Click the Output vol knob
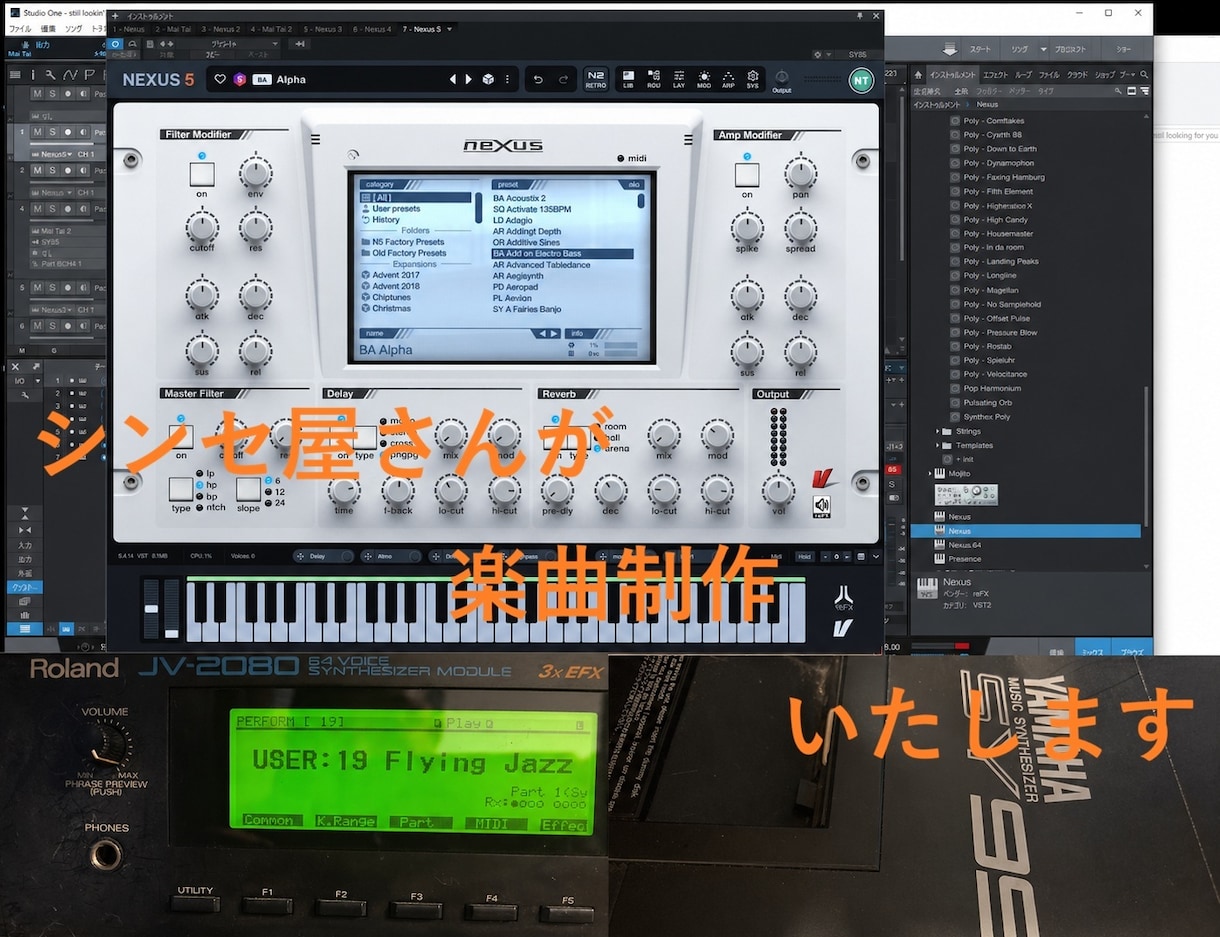 pos(778,489)
